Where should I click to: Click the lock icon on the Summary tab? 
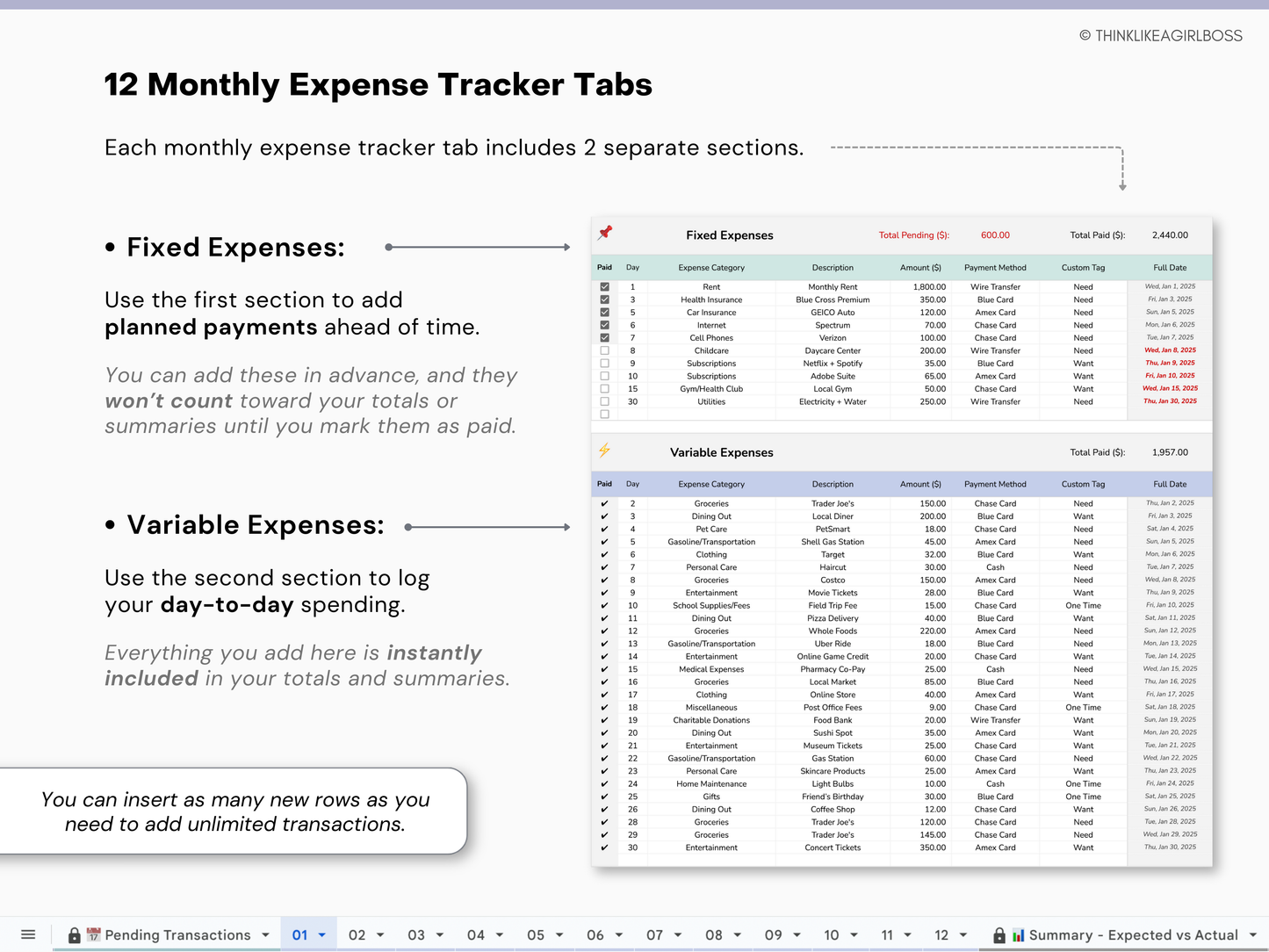998,934
